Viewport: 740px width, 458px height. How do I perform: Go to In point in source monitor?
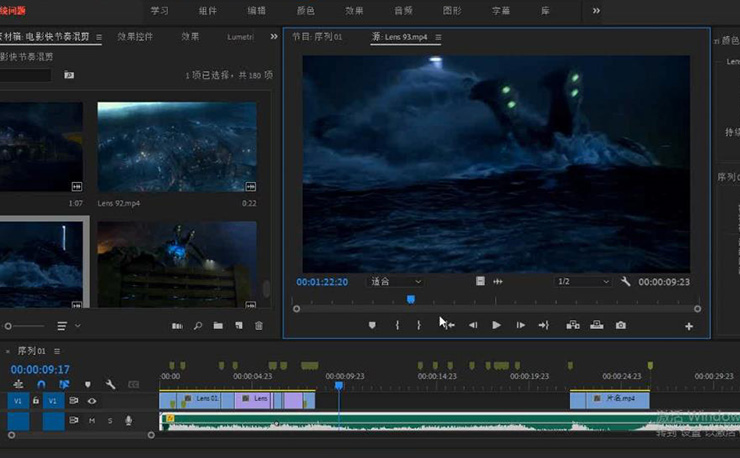coord(449,325)
